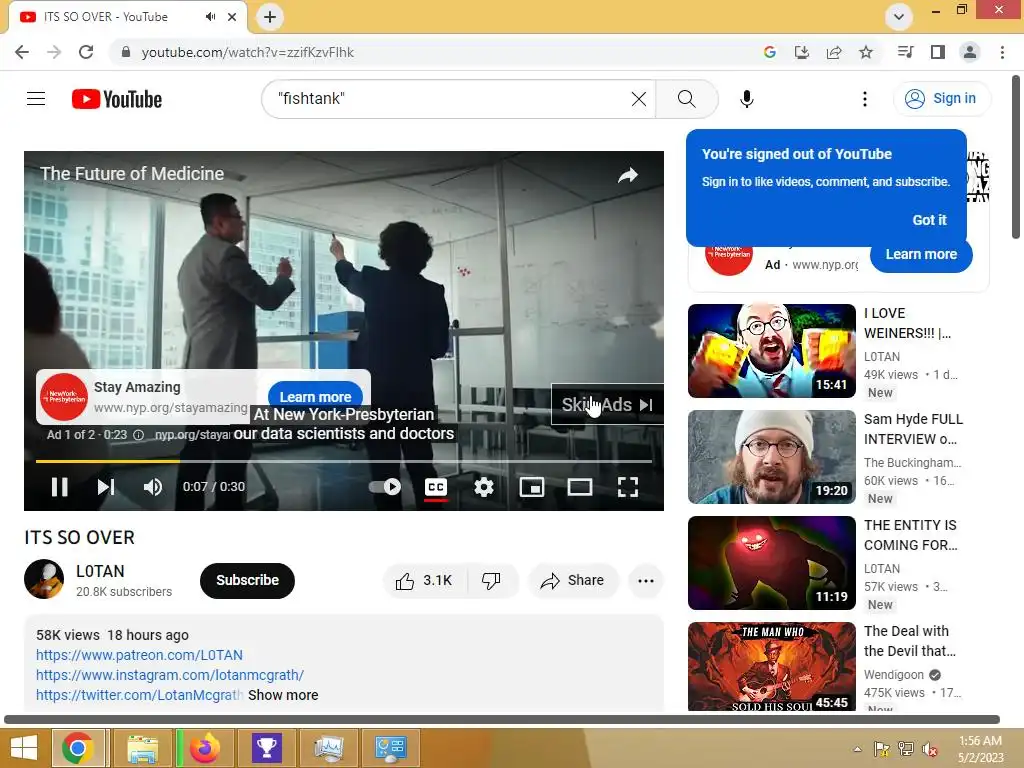Click the taskbar volume muted icon
This screenshot has height=768, width=1024.
point(929,749)
